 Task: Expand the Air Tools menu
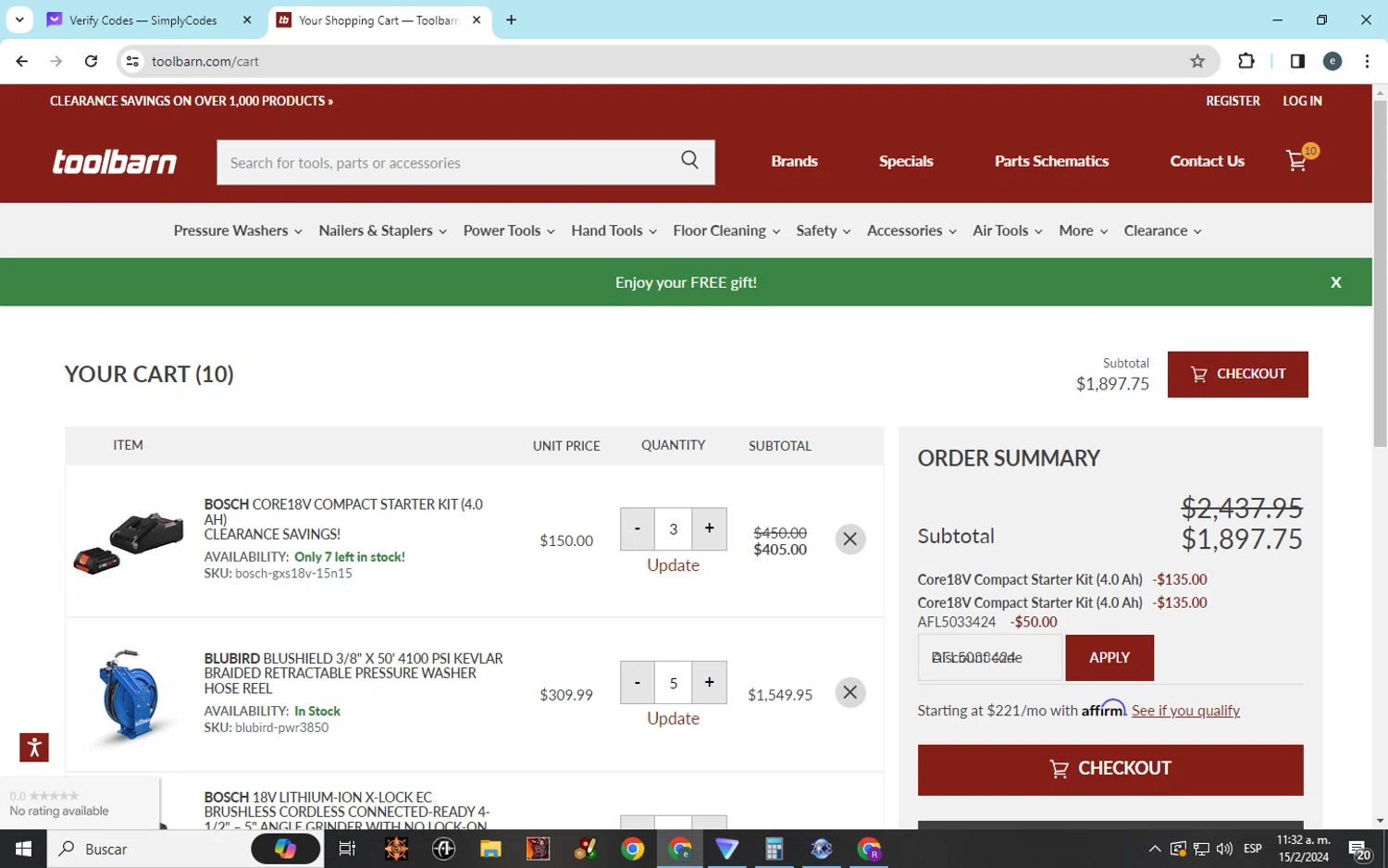[1007, 230]
